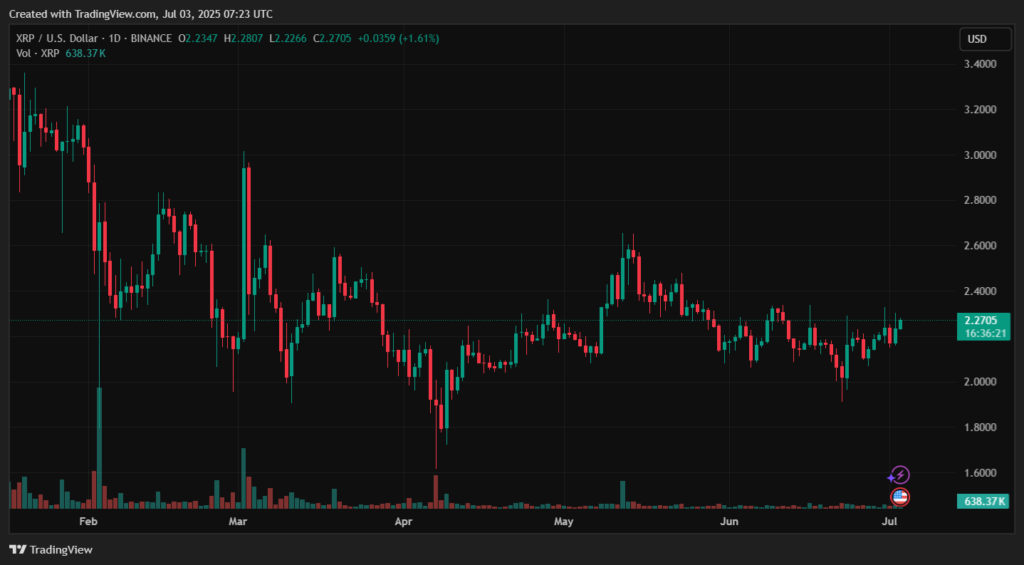The height and width of the screenshot is (565, 1024).
Task: Click the current price label 2.2705 on axis
Action: point(981,321)
